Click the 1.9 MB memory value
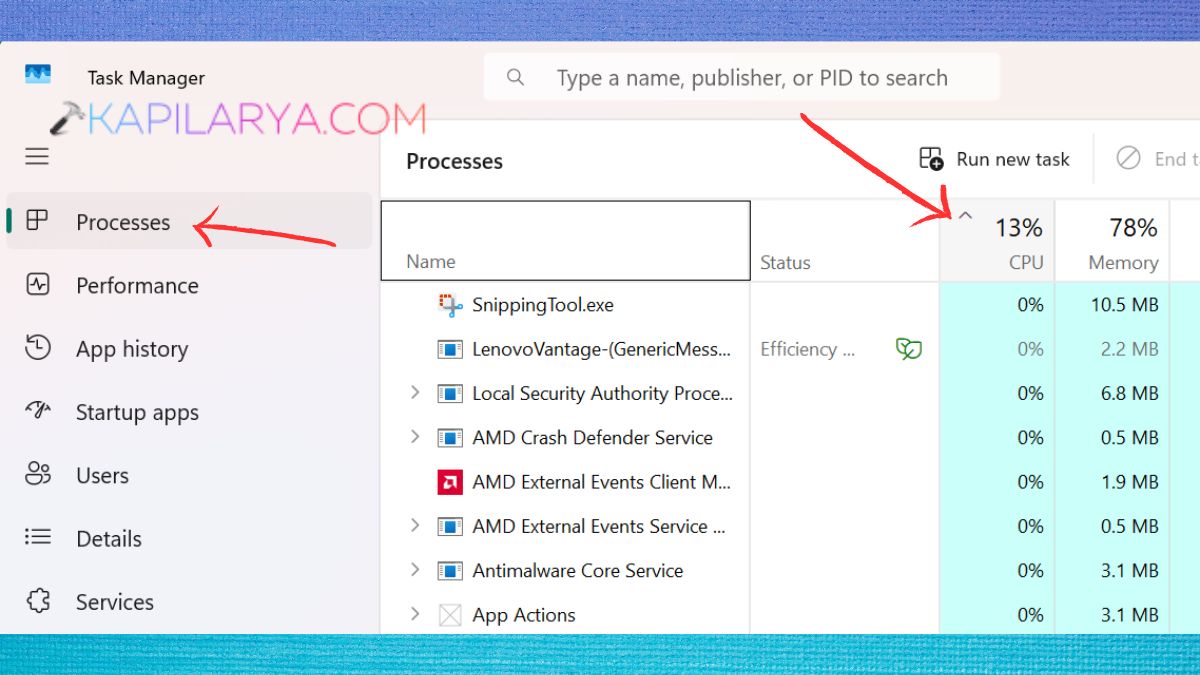1200x675 pixels. (x=1130, y=482)
